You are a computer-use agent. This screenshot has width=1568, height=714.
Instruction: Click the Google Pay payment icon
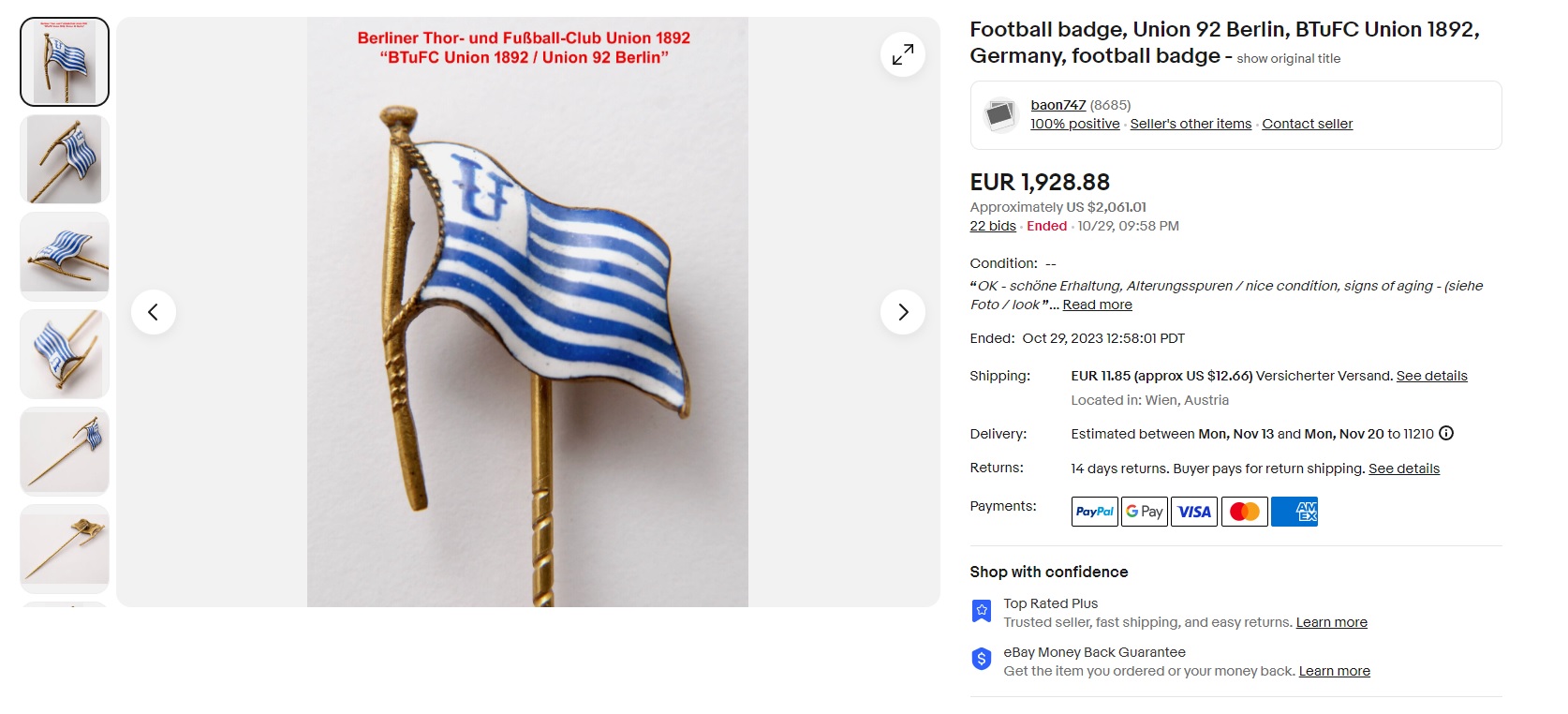coord(1144,512)
